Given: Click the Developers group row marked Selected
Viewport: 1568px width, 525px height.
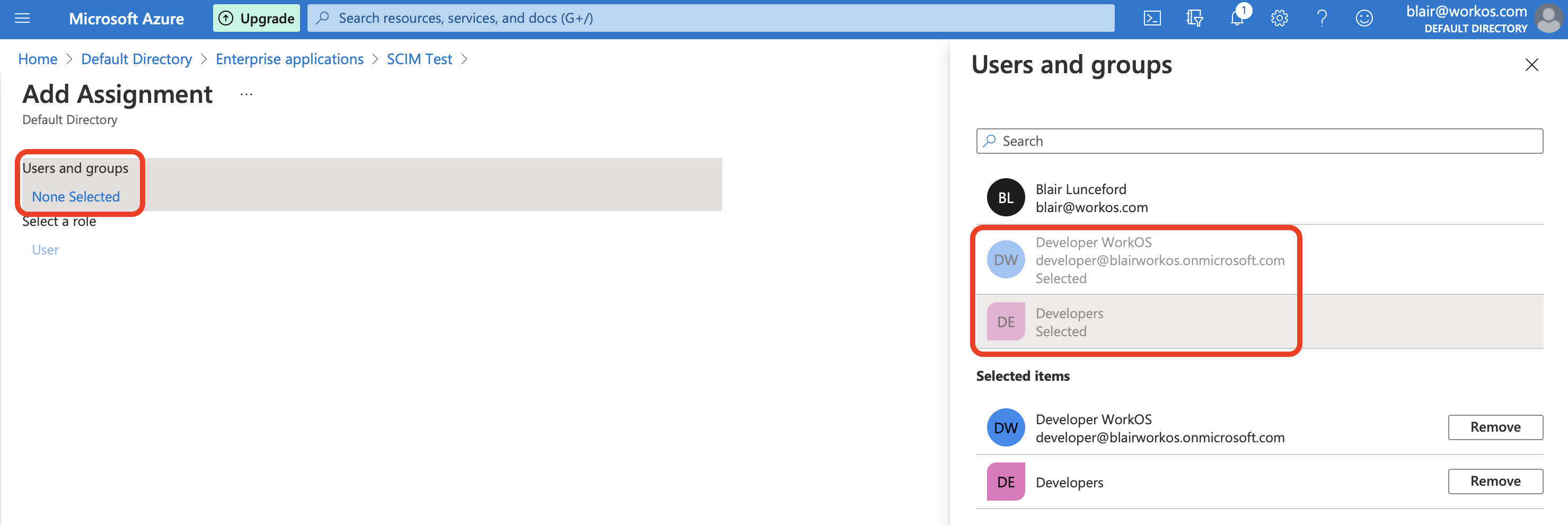Looking at the screenshot, I should (1259, 321).
